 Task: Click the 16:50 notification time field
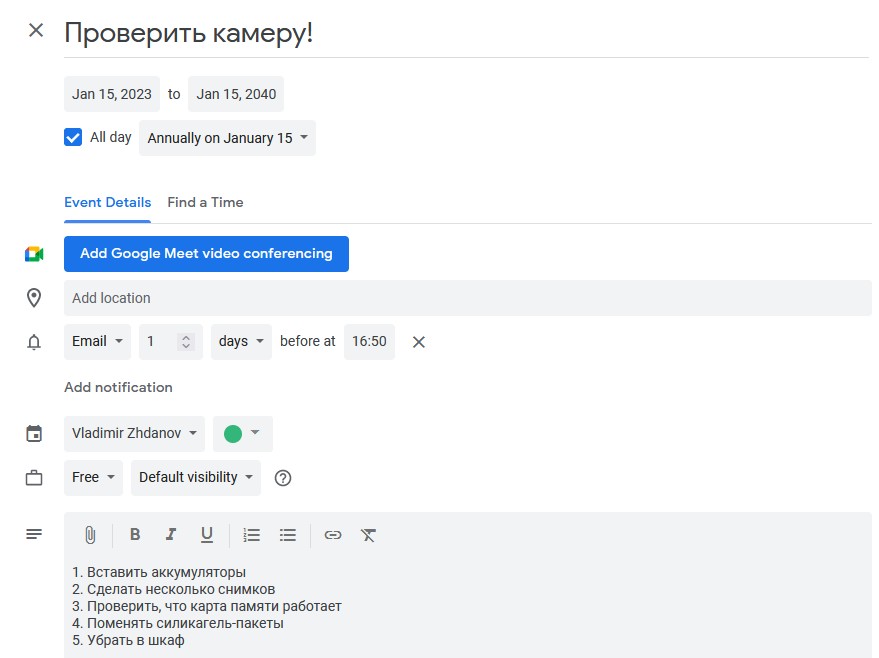coord(369,341)
